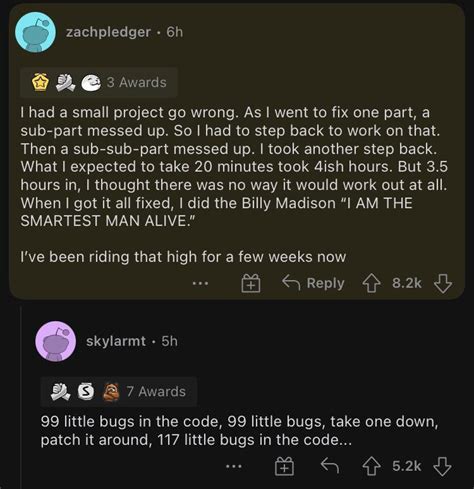This screenshot has width=474, height=489.
Task: Upvote skylarmt's comment
Action: 372,466
